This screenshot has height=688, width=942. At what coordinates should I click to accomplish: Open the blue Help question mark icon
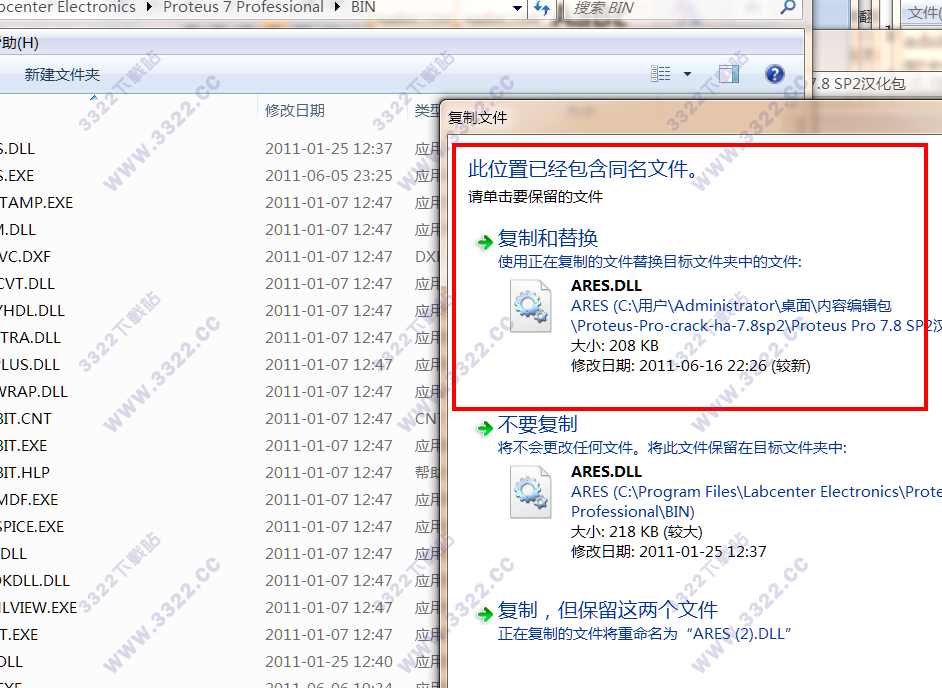click(774, 74)
